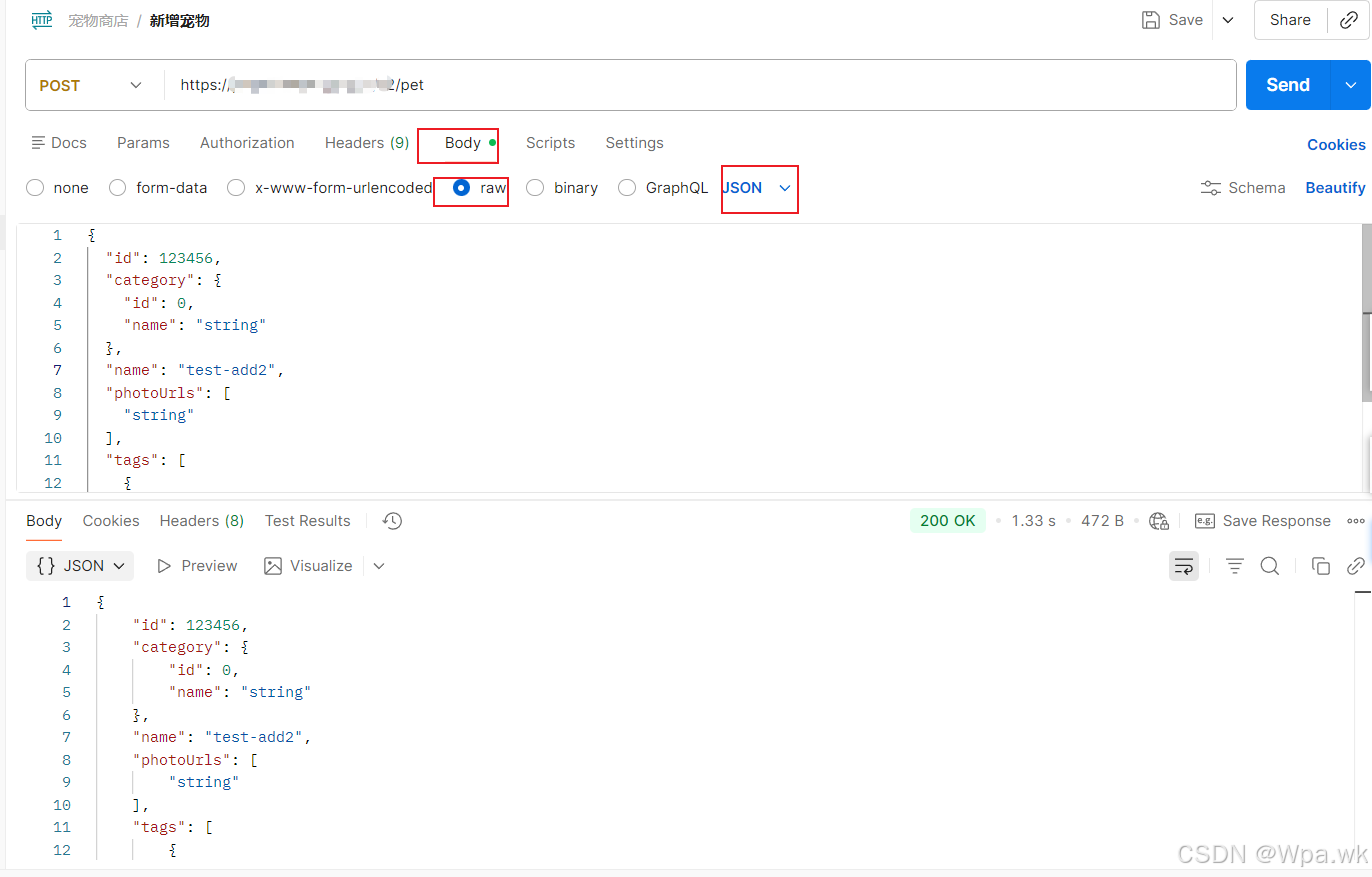1372x877 pixels.
Task: Copy request link with the chain icon
Action: coord(1348,20)
